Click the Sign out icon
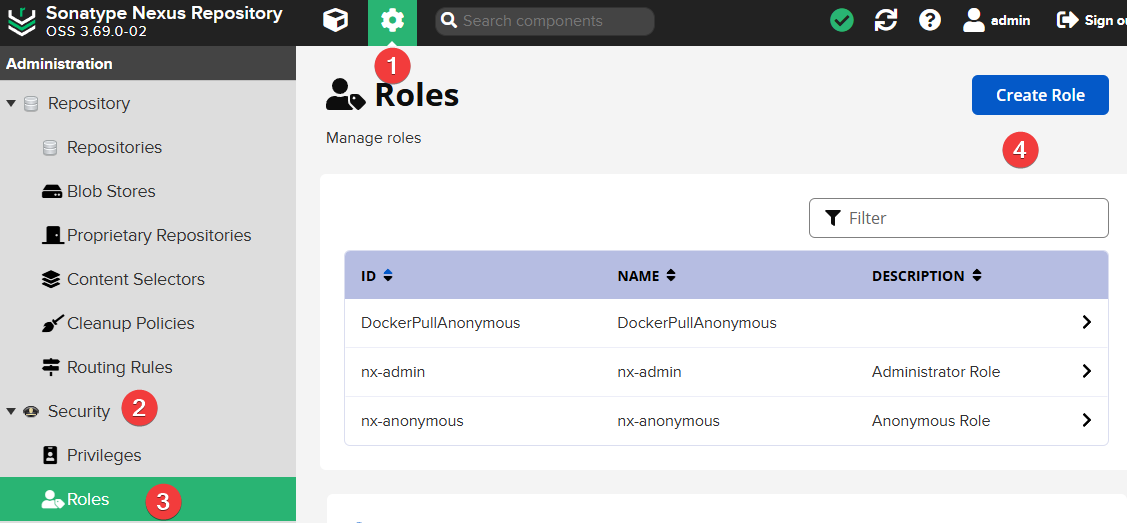 coord(1068,20)
